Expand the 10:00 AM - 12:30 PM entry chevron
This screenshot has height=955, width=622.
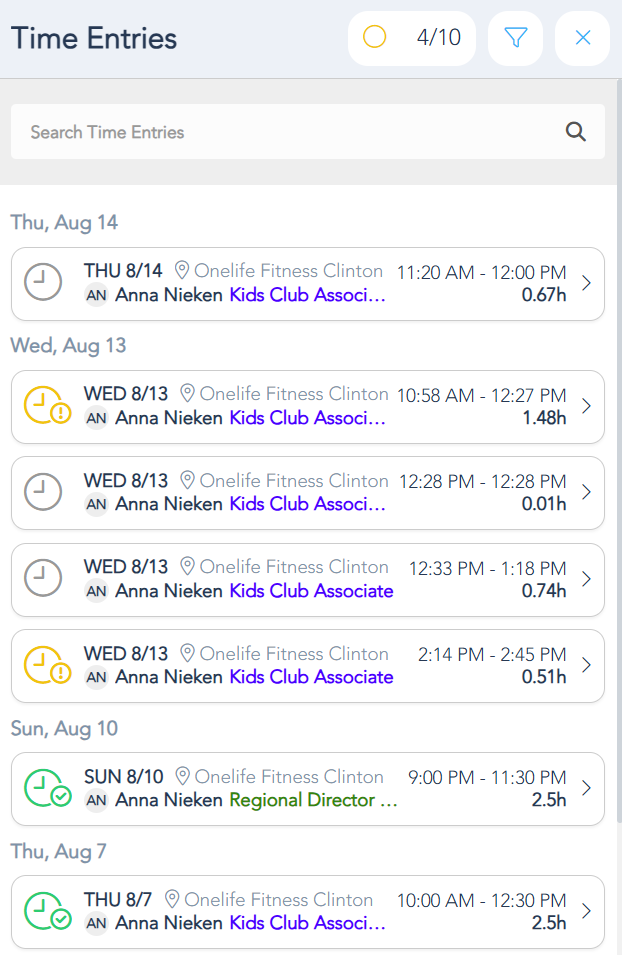tap(586, 912)
